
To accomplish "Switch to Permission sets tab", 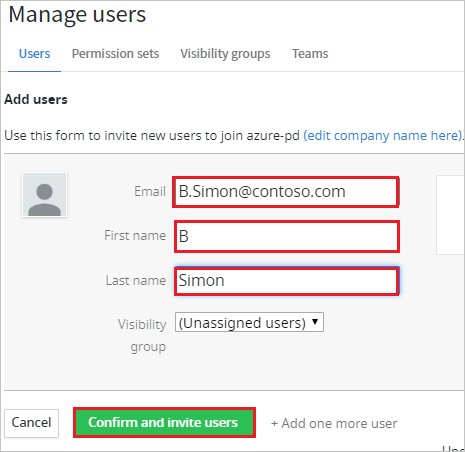I will point(115,54).
